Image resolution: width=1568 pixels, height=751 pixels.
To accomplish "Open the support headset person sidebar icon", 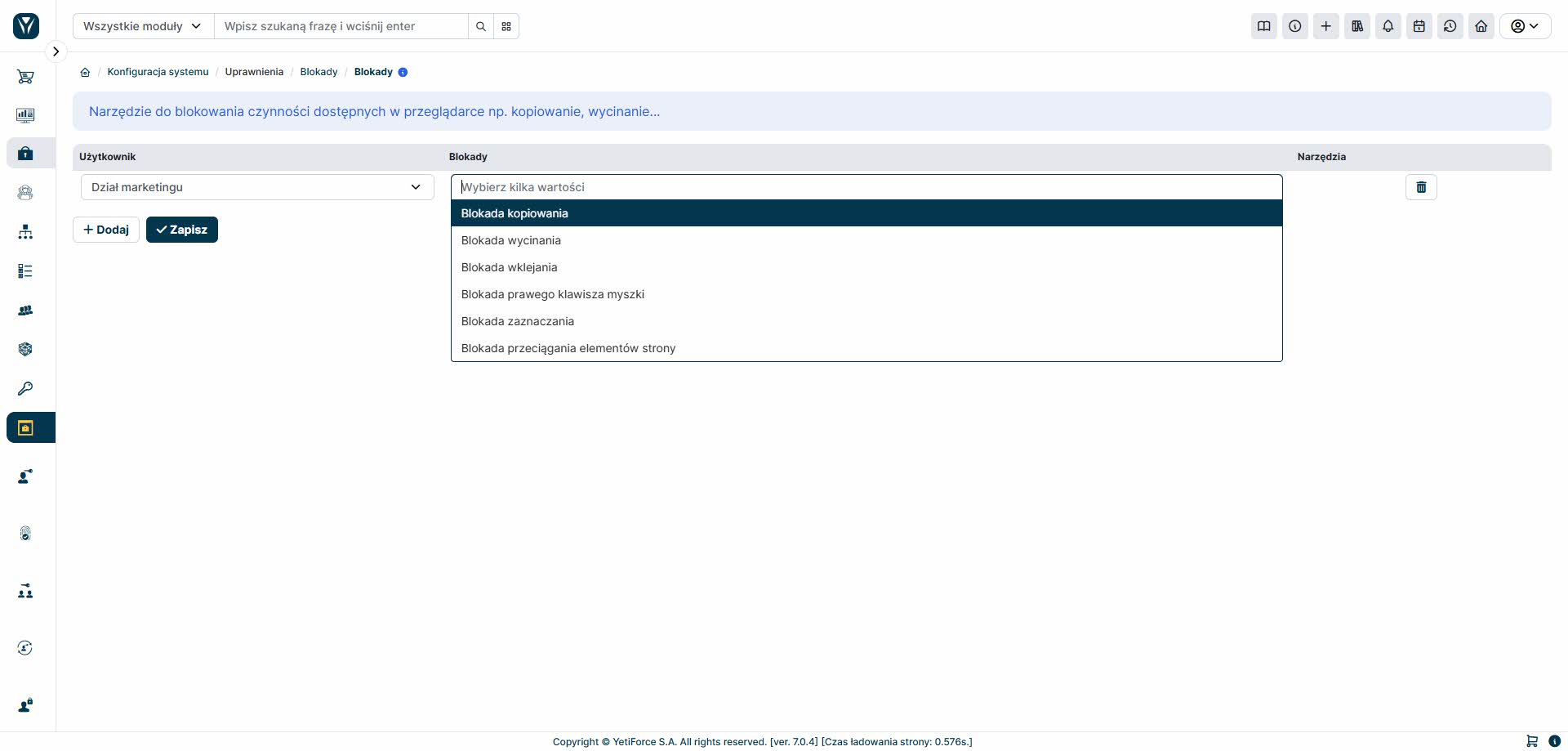I will 25,193.
